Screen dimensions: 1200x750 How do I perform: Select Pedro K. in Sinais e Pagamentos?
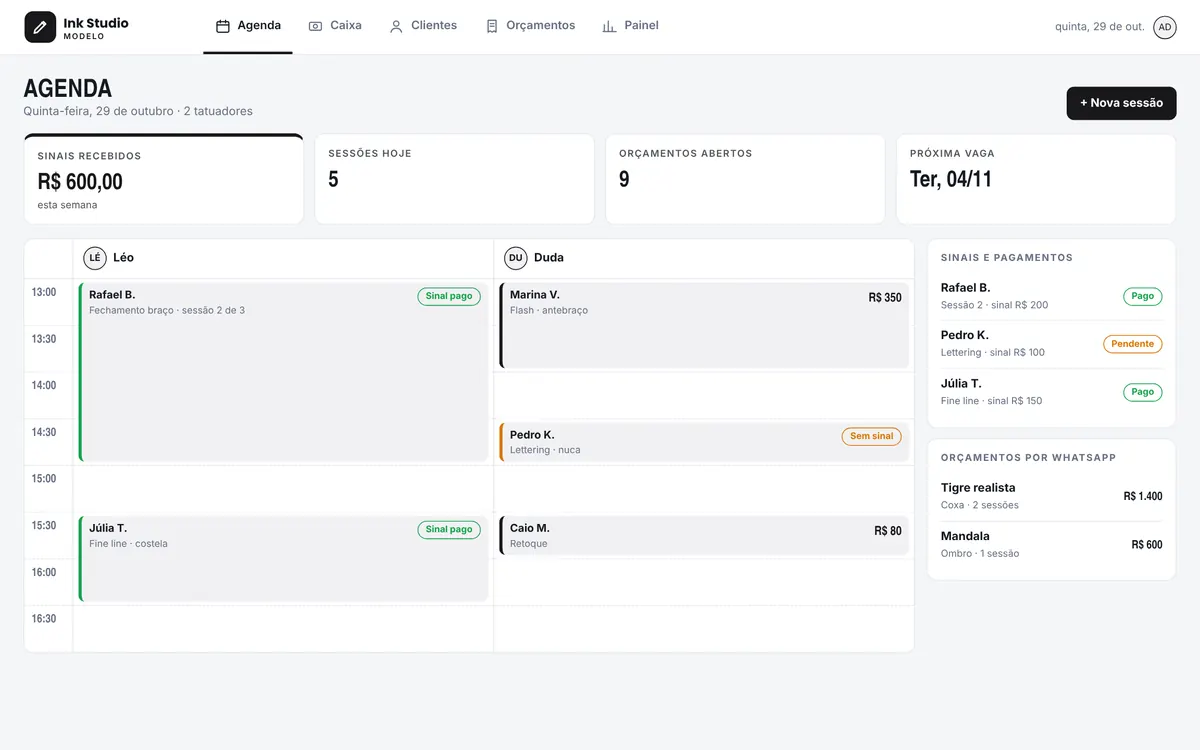[1052, 344]
